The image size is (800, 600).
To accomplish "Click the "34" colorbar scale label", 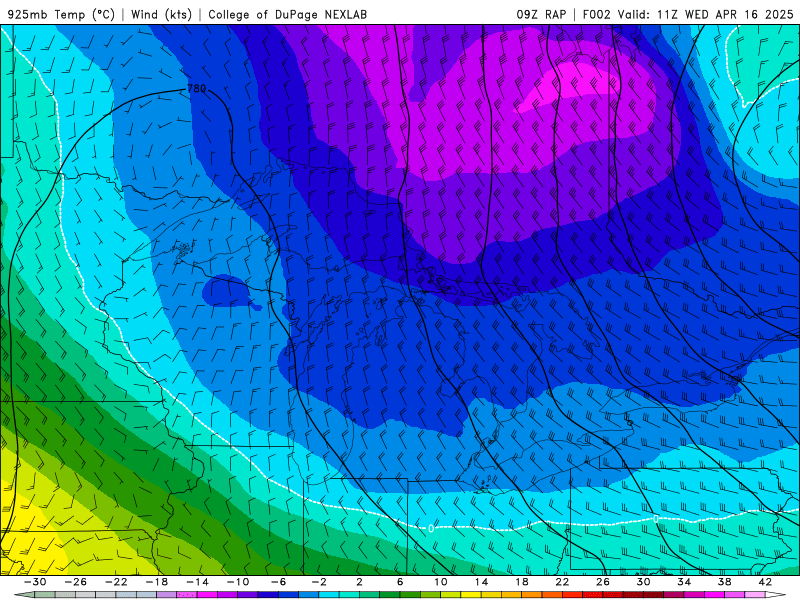I will tap(684, 582).
